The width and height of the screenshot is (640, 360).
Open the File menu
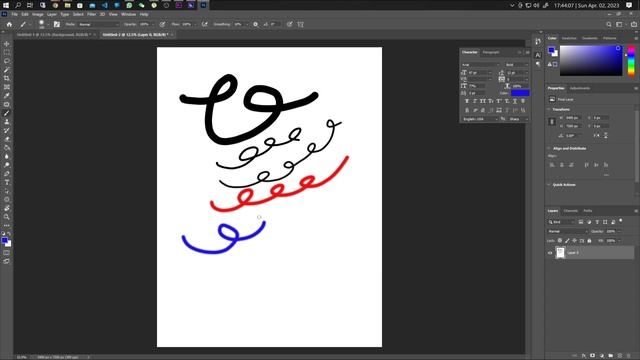[x=15, y=14]
